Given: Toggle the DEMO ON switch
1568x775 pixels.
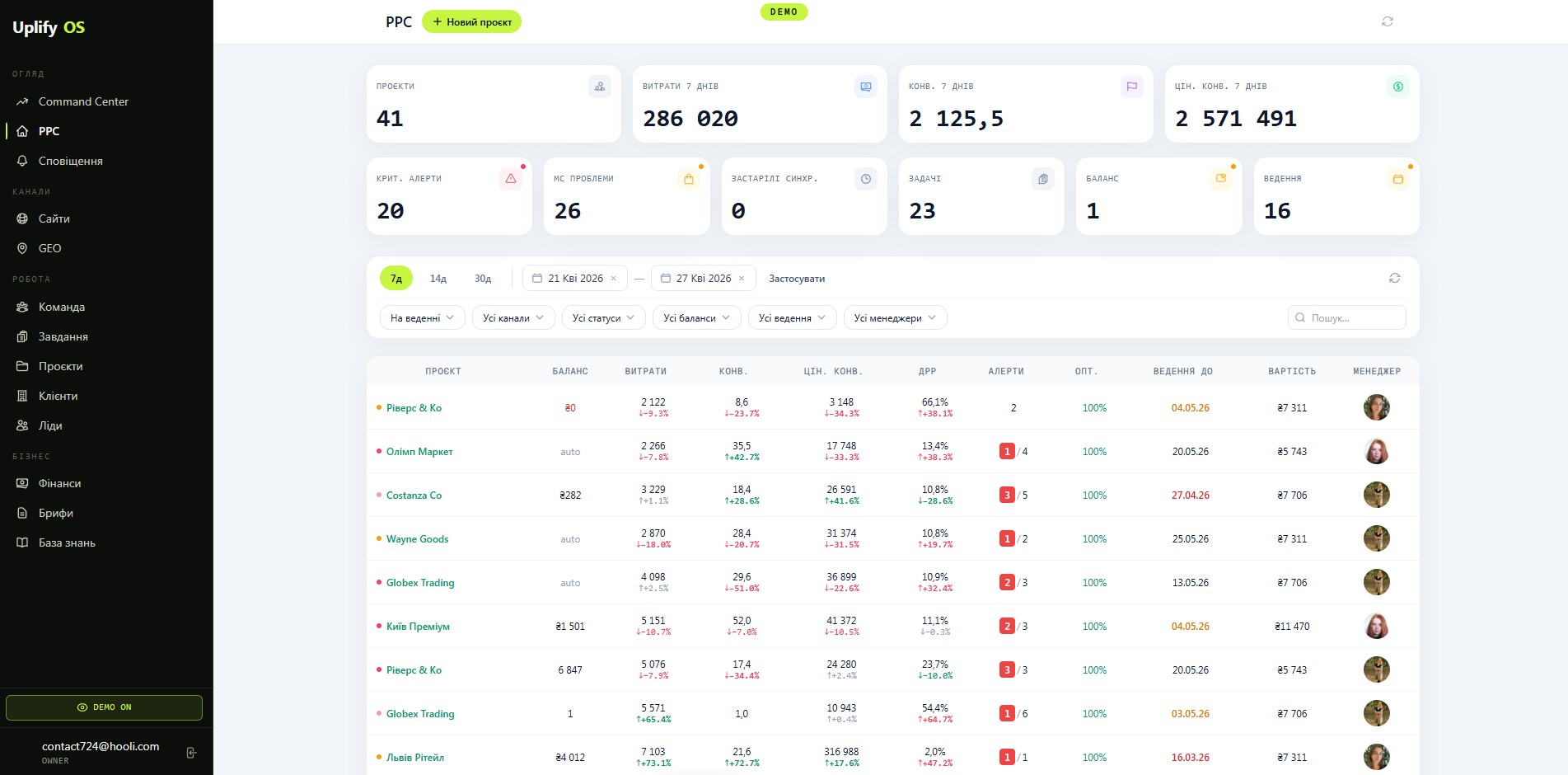Looking at the screenshot, I should 104,707.
